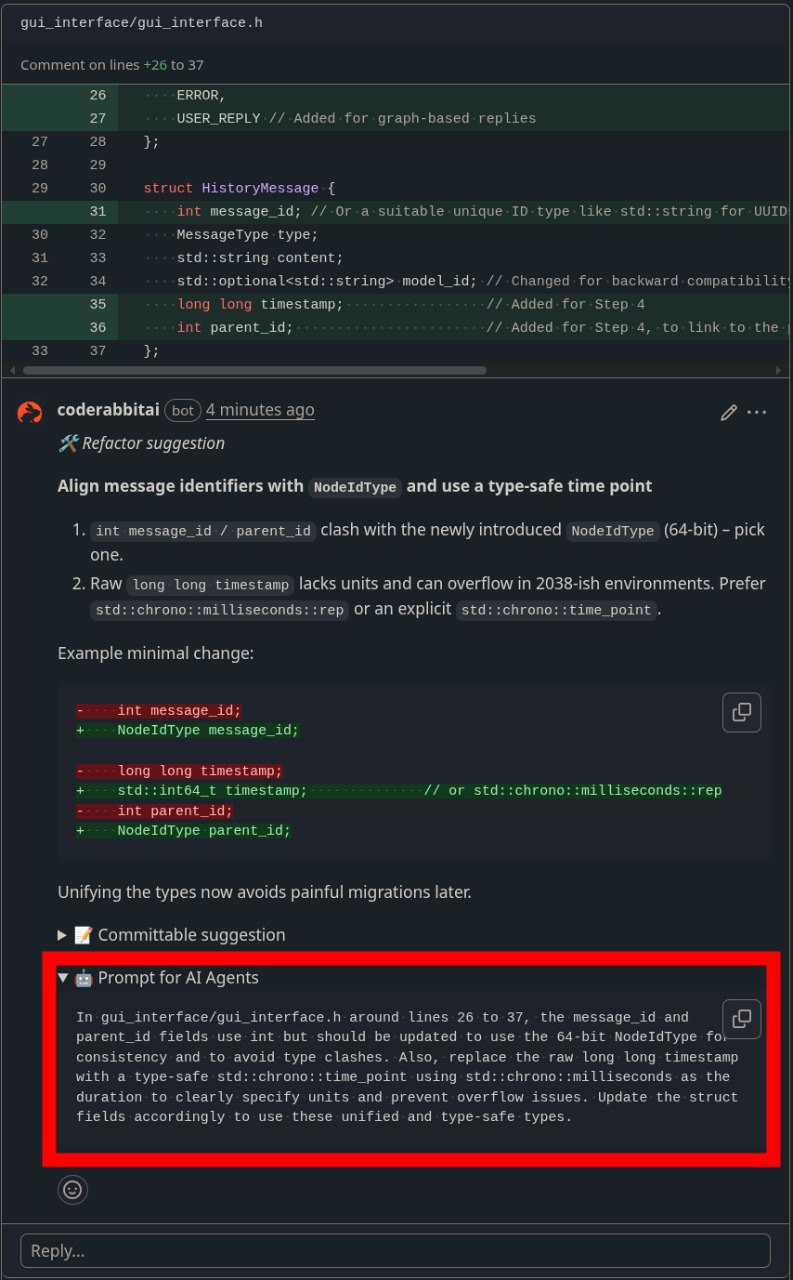Select added line number 31 in the diff
Viewport: 793px width, 1280px height.
pos(97,212)
